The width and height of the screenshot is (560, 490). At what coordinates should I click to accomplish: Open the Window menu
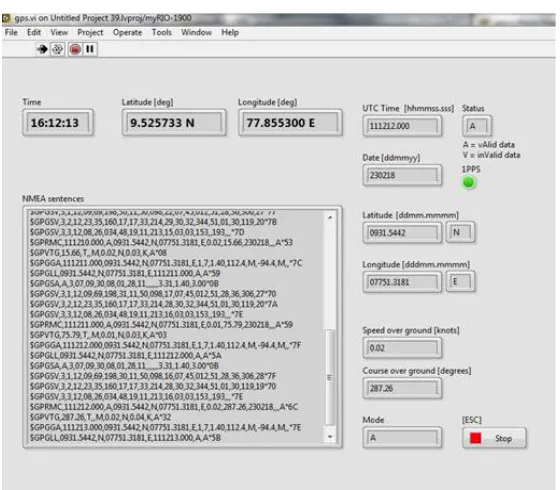point(196,32)
